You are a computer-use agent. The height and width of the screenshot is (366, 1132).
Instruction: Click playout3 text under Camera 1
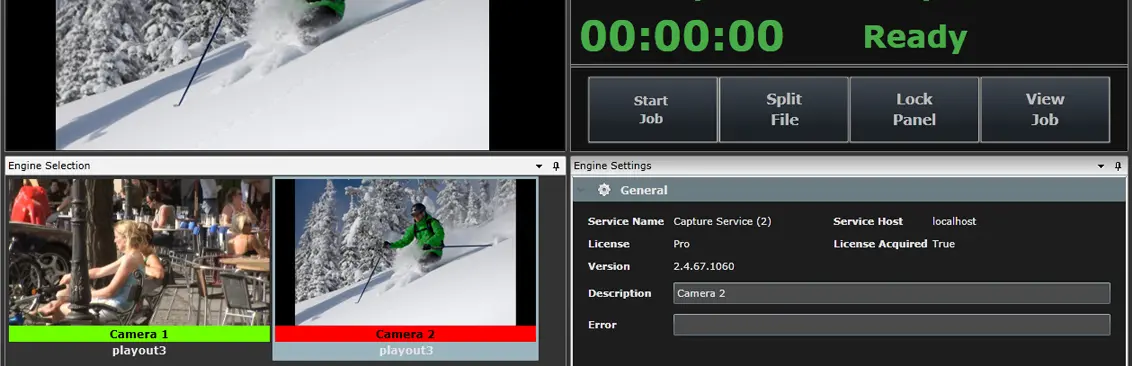point(139,351)
